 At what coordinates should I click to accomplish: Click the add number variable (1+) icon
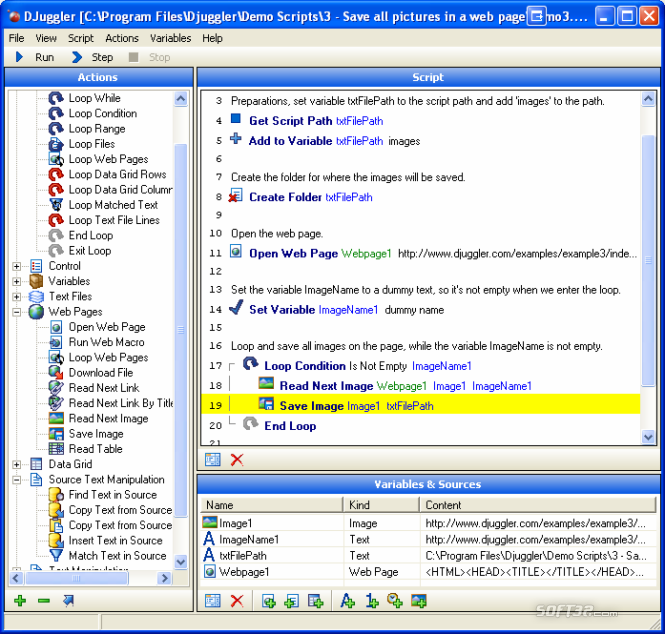click(x=372, y=600)
